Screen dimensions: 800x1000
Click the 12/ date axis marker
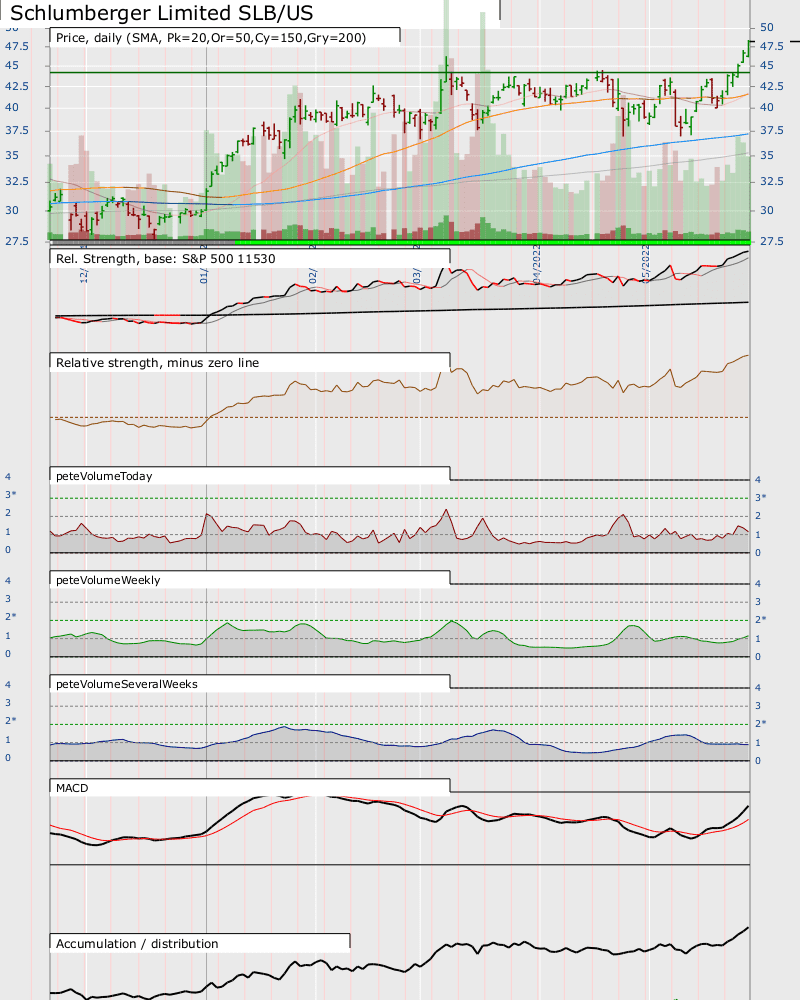click(x=84, y=276)
